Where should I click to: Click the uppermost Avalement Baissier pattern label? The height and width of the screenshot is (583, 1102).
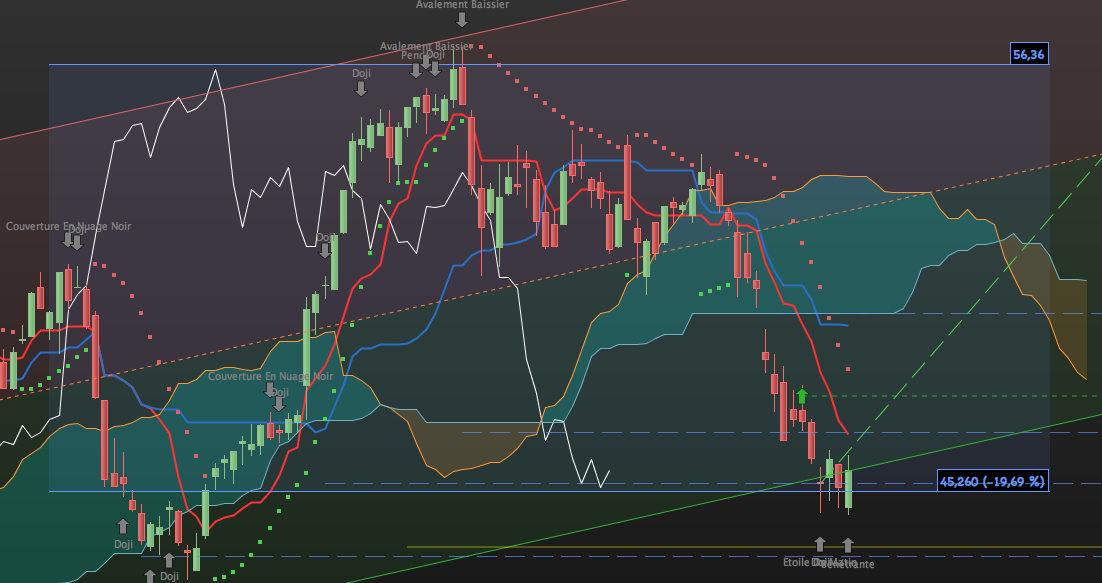(462, 5)
